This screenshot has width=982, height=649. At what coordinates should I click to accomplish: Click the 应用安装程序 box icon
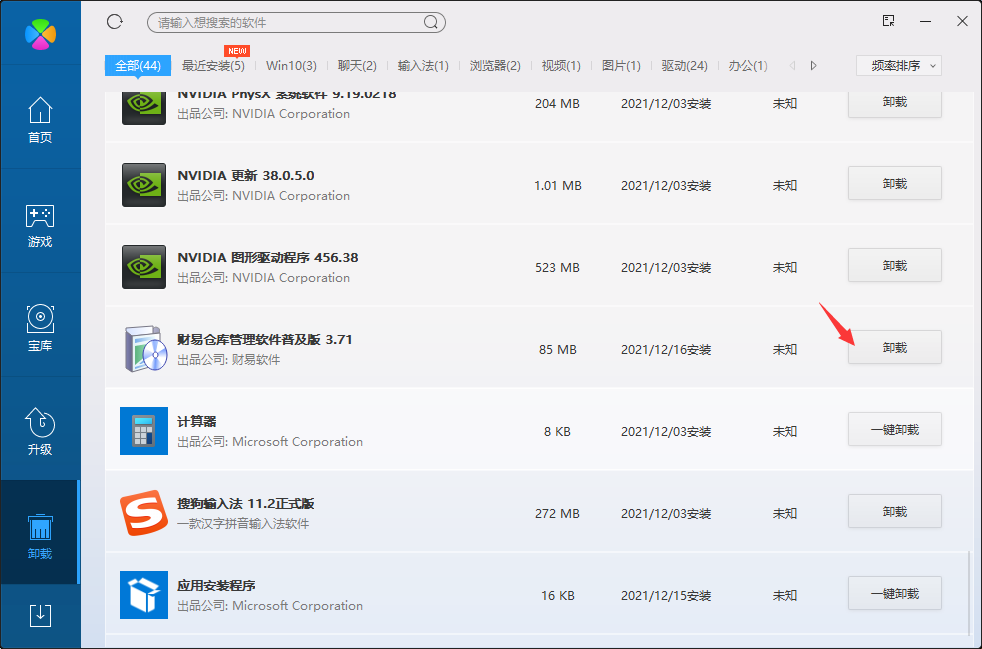(x=144, y=595)
